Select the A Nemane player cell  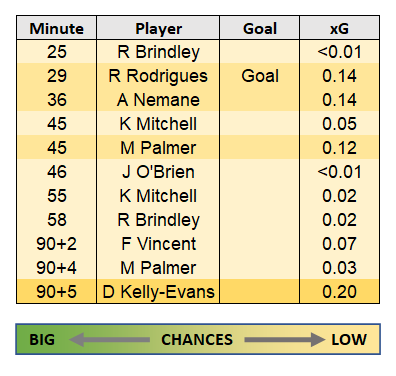158,100
